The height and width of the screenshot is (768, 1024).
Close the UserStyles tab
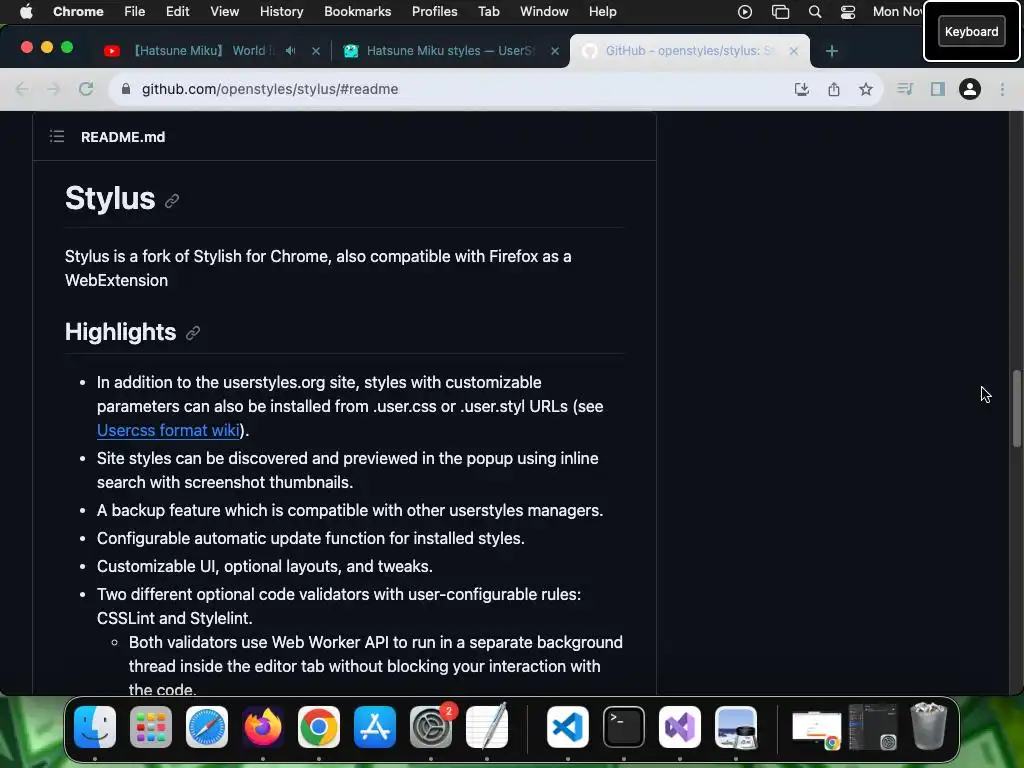(x=555, y=51)
